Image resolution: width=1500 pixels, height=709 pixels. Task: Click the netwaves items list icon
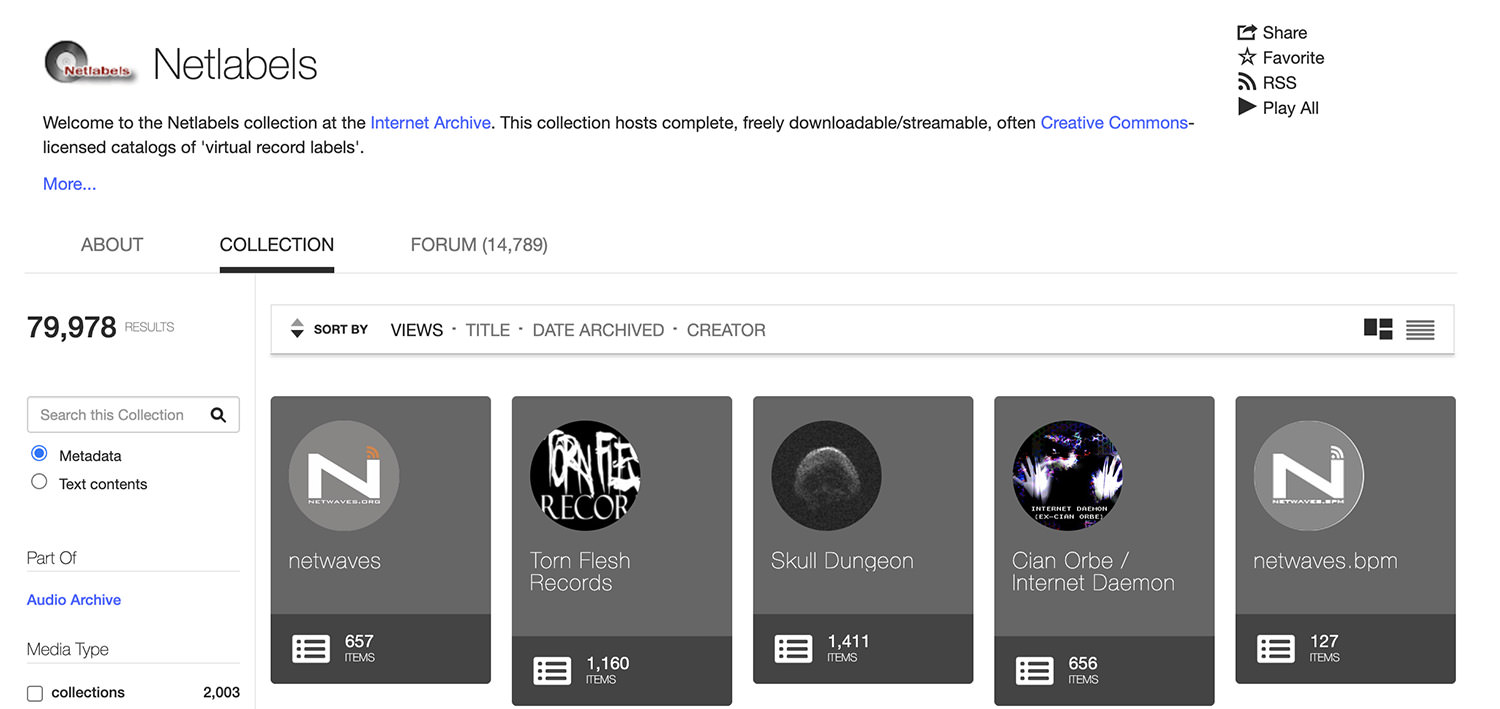pyautogui.click(x=311, y=648)
